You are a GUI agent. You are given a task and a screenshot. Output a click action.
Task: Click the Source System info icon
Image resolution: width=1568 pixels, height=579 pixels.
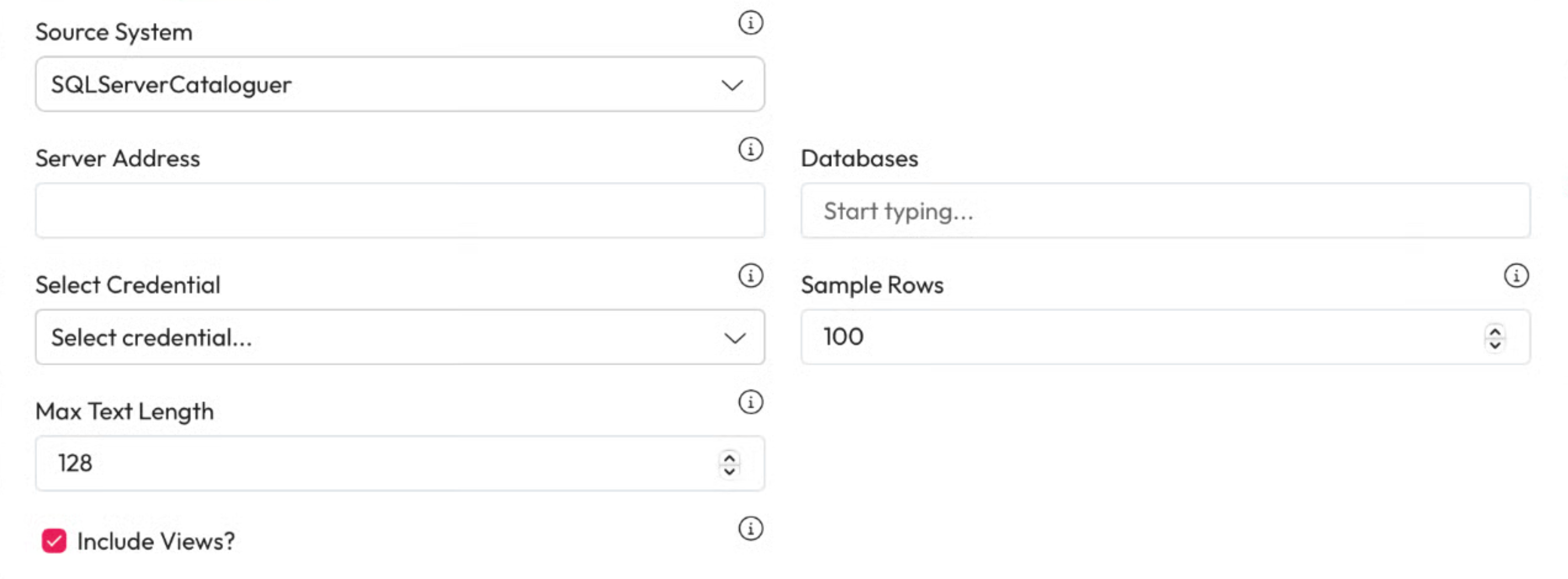(750, 23)
